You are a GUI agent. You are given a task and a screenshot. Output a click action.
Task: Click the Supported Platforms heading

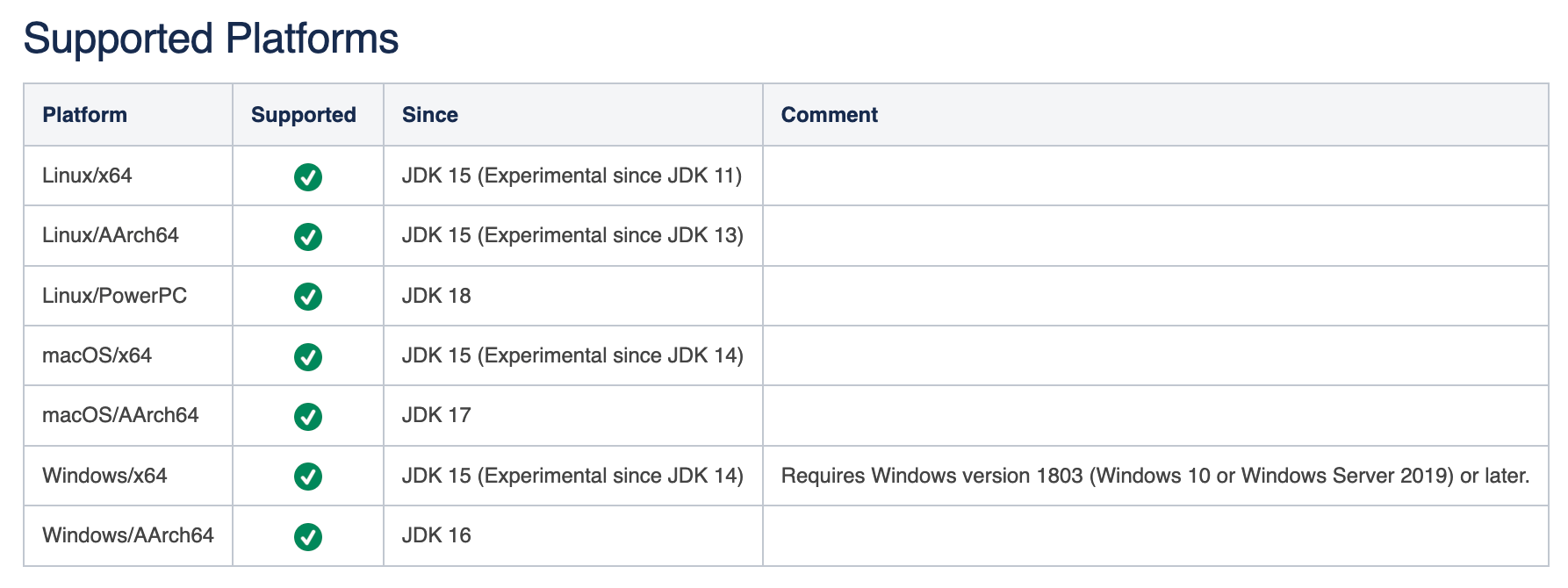211,39
